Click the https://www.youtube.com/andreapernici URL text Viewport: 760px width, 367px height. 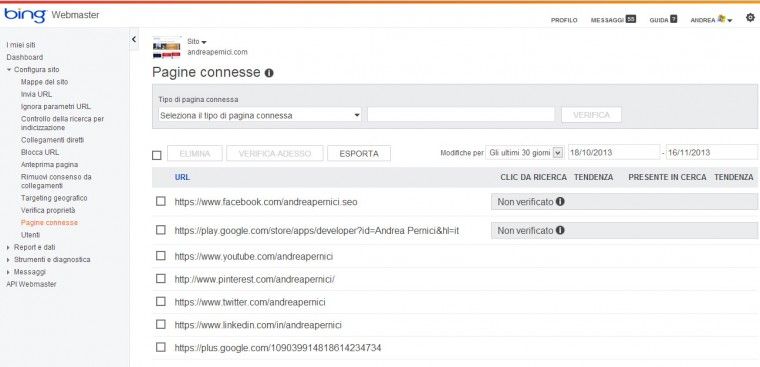click(x=254, y=256)
